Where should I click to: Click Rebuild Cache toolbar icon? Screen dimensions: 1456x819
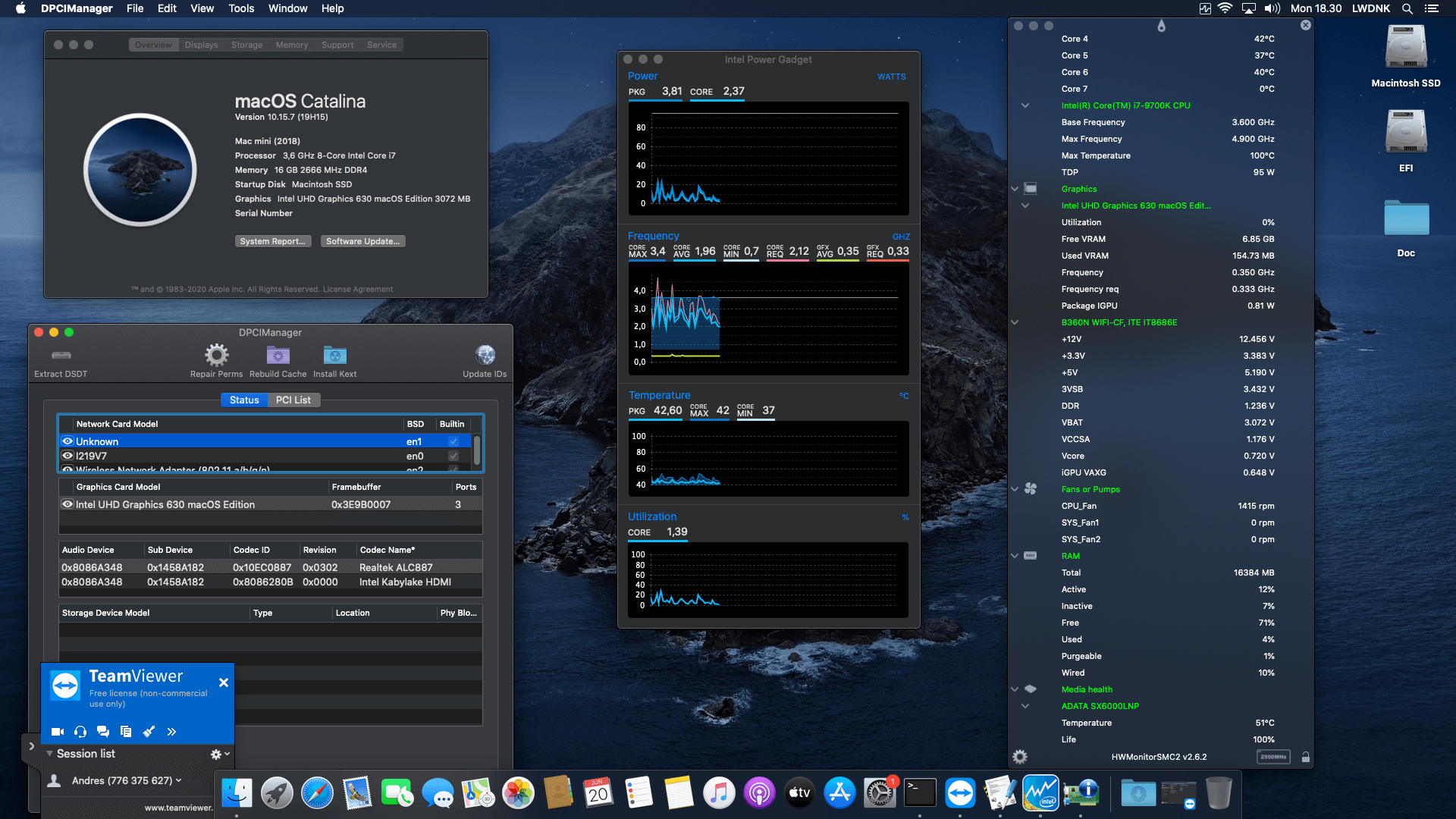pos(278,355)
